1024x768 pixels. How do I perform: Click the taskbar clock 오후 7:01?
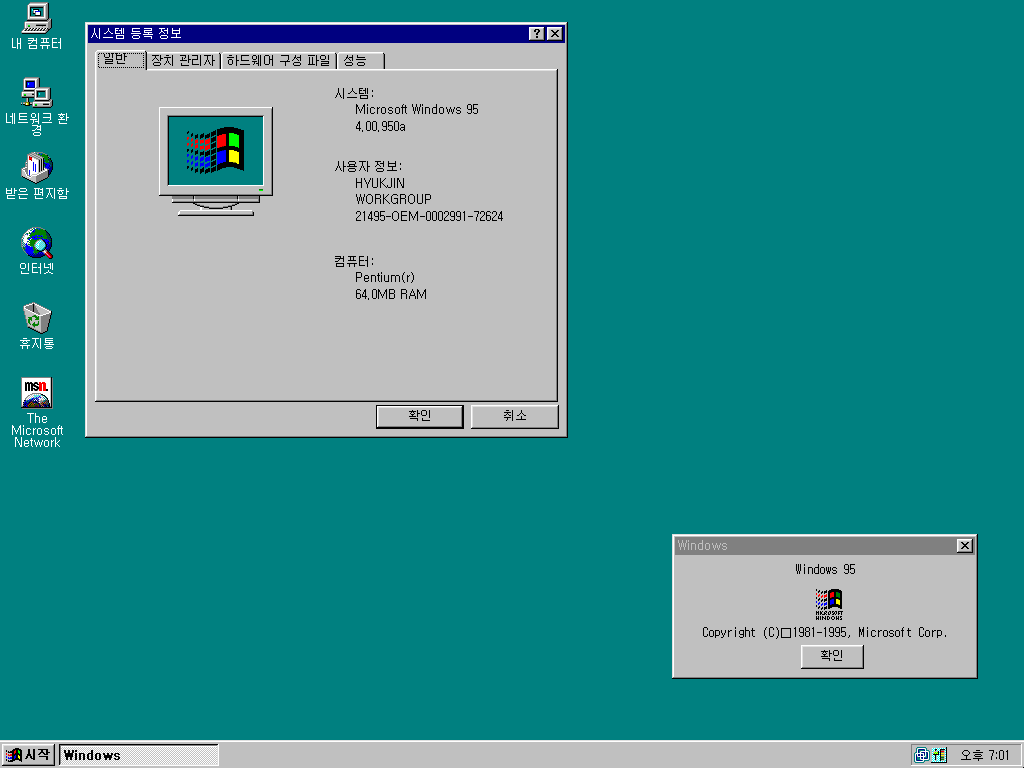pyautogui.click(x=985, y=756)
